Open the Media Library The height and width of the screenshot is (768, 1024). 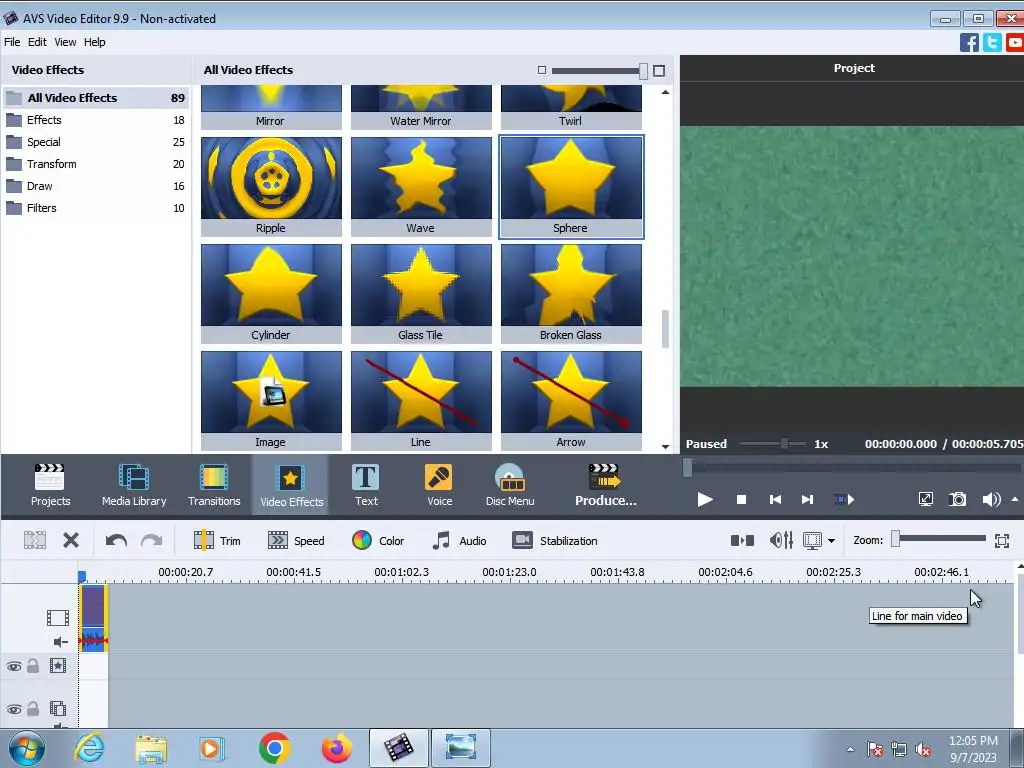134,485
